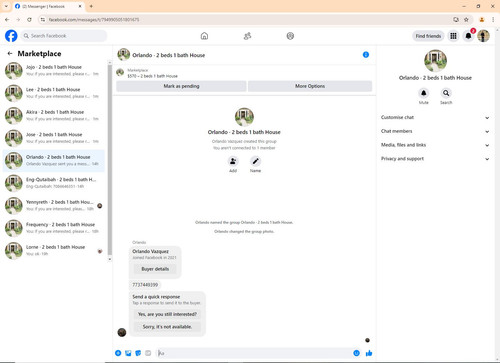Choose a sticker icon in composer
The height and width of the screenshot is (363, 500).
138,353
